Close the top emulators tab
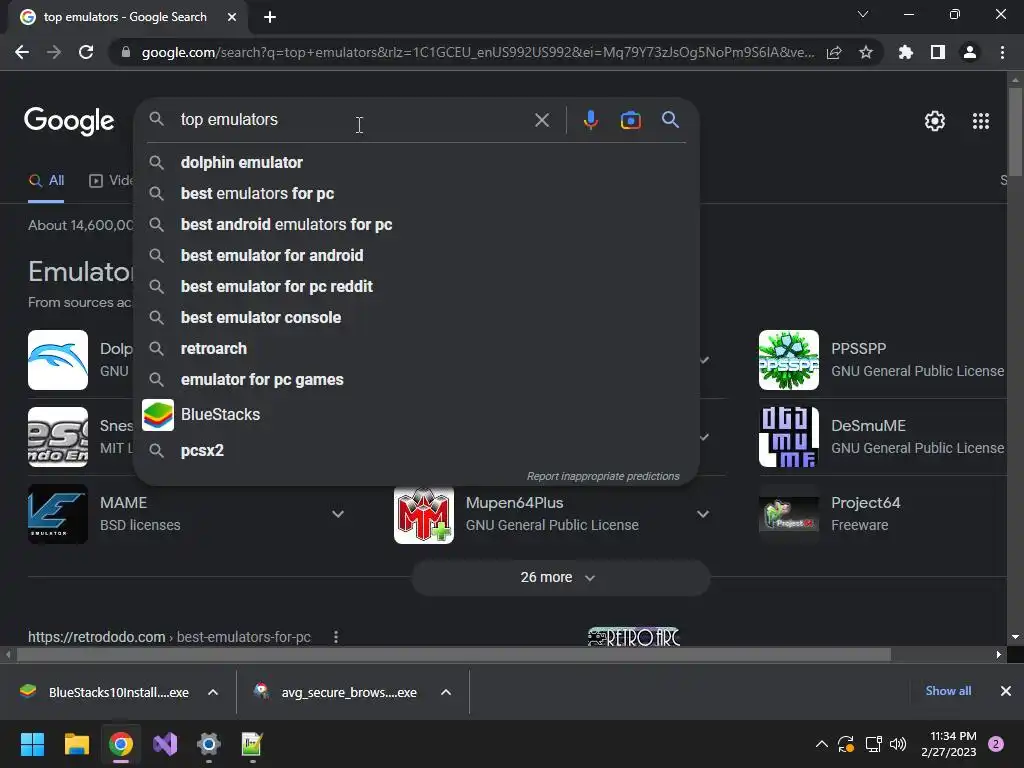The height and width of the screenshot is (768, 1024). [232, 17]
